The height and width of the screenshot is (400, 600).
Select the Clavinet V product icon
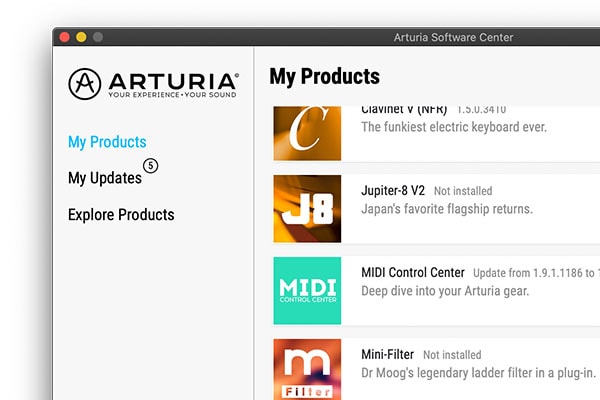coord(307,133)
